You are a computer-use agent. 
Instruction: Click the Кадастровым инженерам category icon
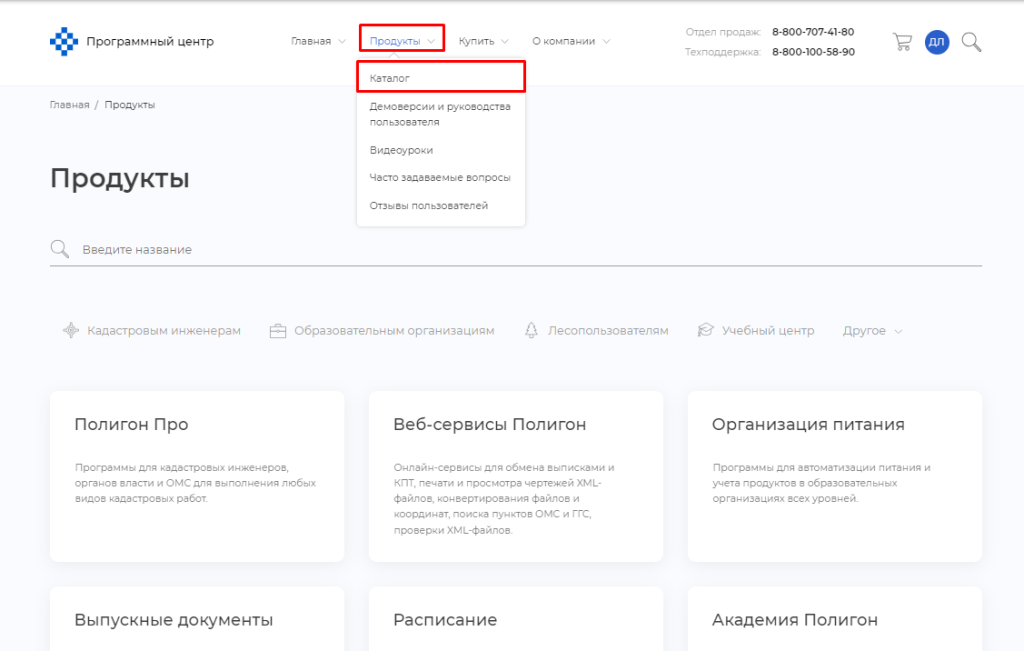coord(71,330)
